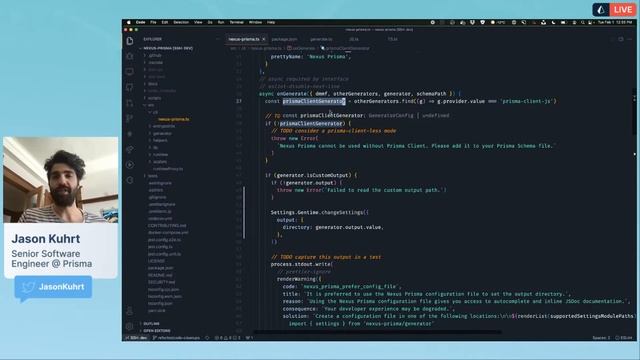Click the SSH: dev remote indicator
640x360 pixels.
pyautogui.click(x=136, y=338)
